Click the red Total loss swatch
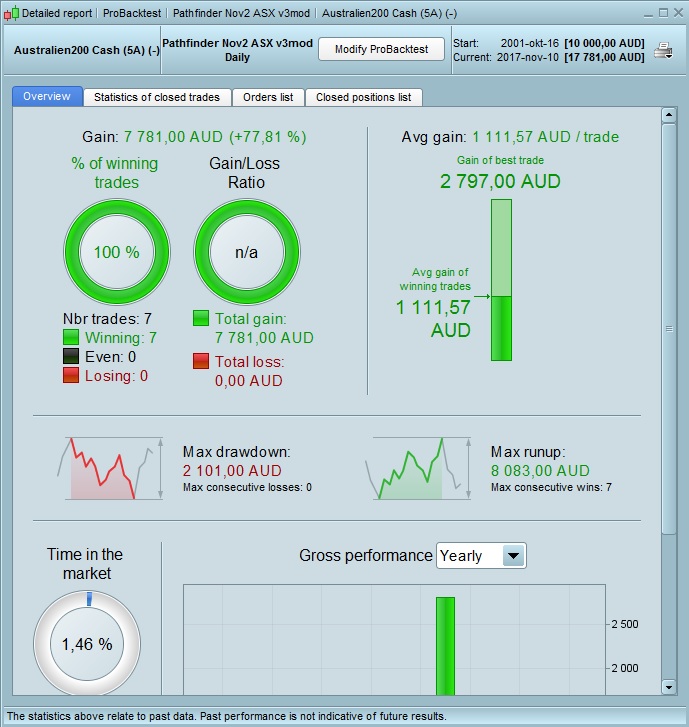689x727 pixels. pyautogui.click(x=201, y=361)
